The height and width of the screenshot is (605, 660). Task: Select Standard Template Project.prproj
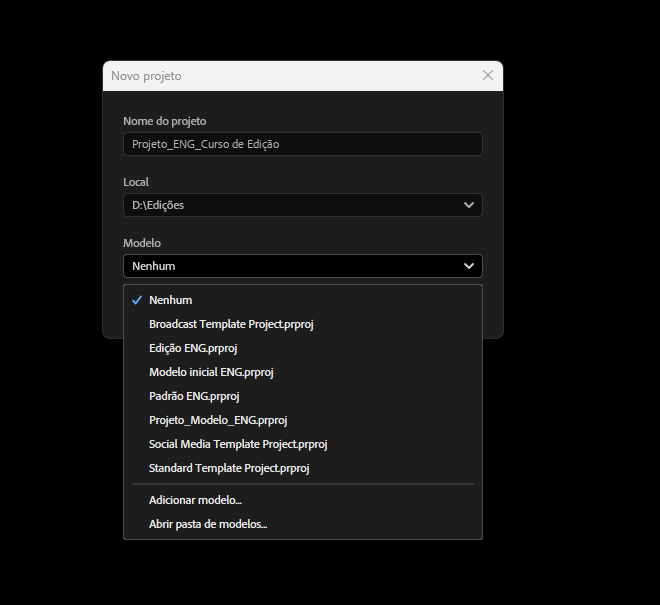coord(303,468)
